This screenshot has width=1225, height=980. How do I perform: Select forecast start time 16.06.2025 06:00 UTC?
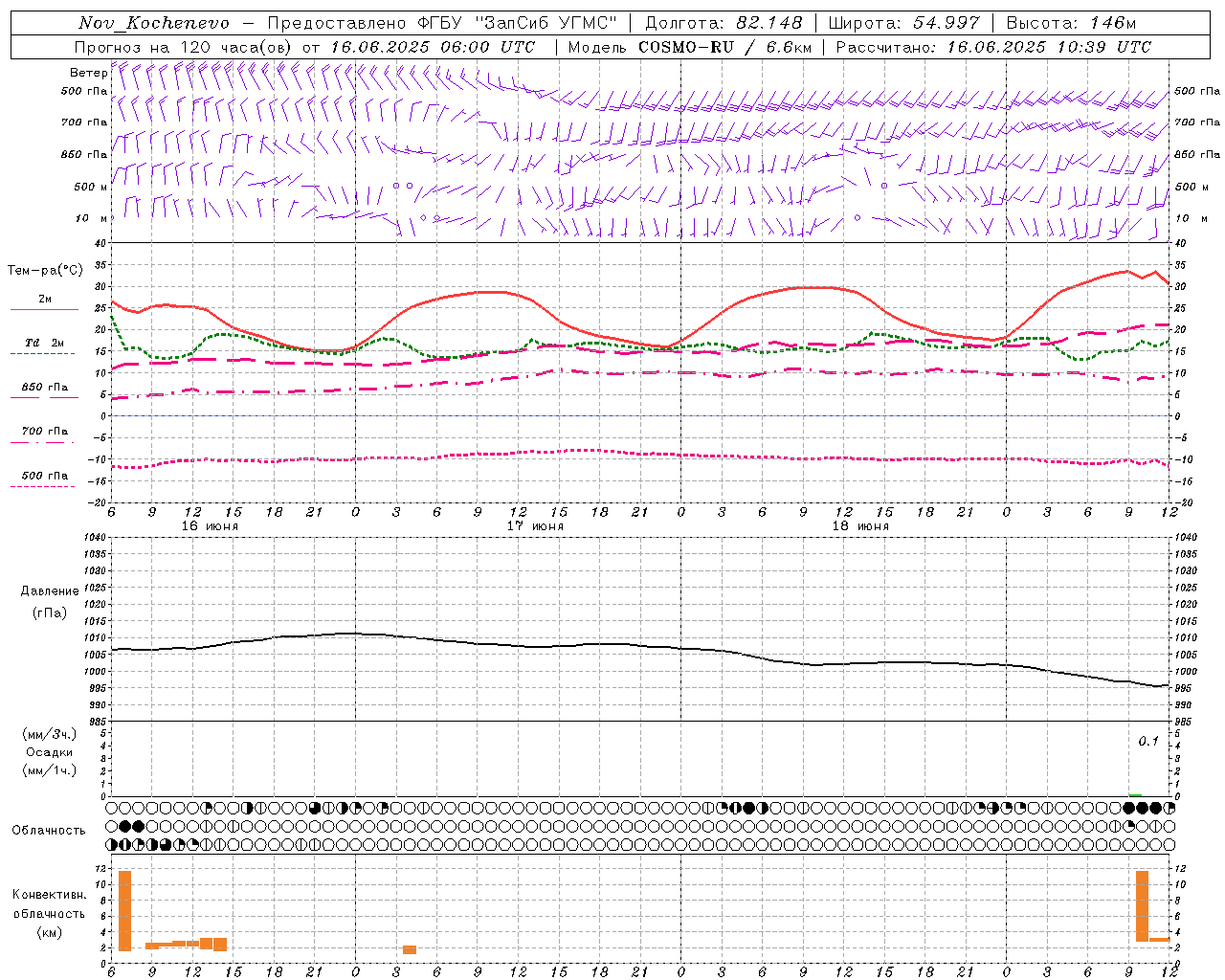point(433,47)
